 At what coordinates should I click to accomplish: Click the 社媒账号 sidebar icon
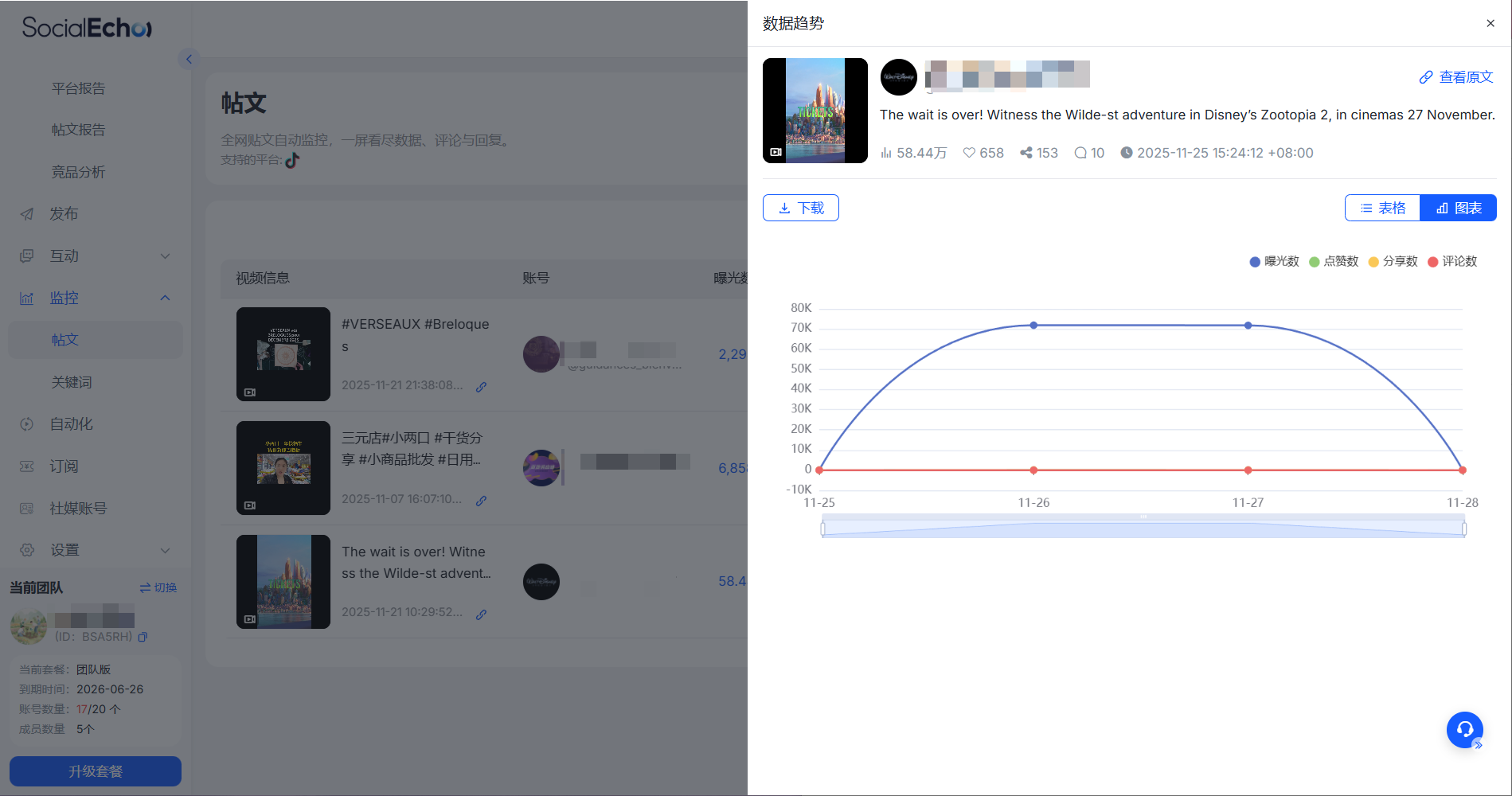pyautogui.click(x=27, y=509)
